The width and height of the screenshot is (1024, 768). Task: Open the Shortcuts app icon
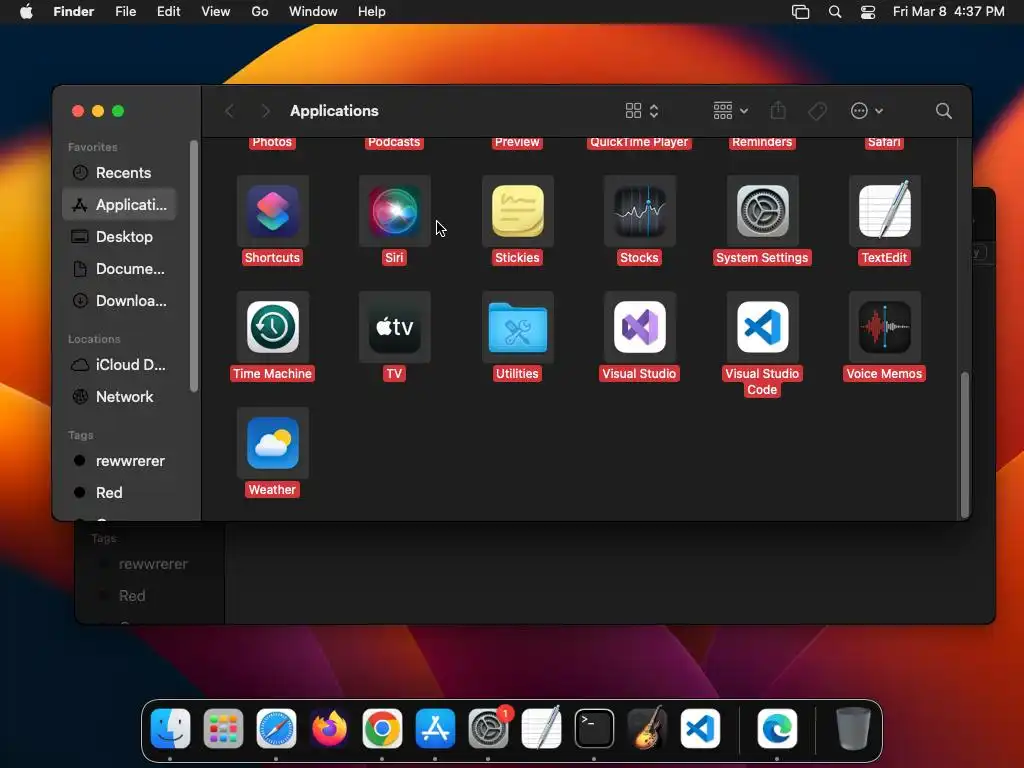click(x=272, y=211)
